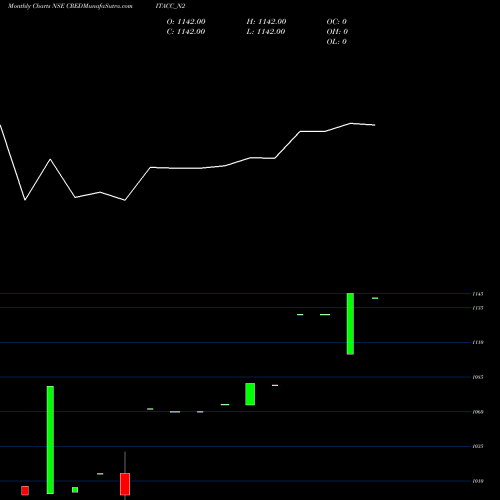Click the OL: 0 readout
Viewport: 500px width, 500px height.
[x=337, y=42]
